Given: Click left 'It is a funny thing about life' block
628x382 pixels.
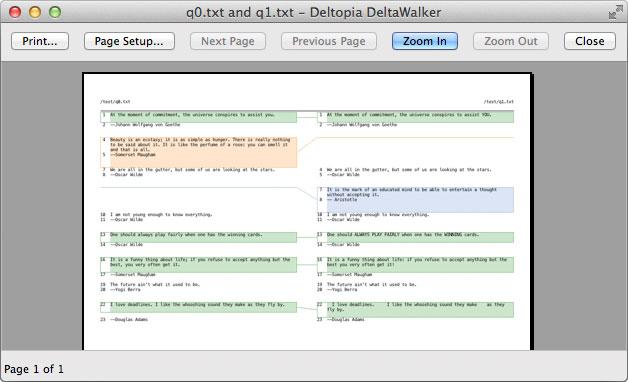Looking at the screenshot, I should tap(199, 265).
